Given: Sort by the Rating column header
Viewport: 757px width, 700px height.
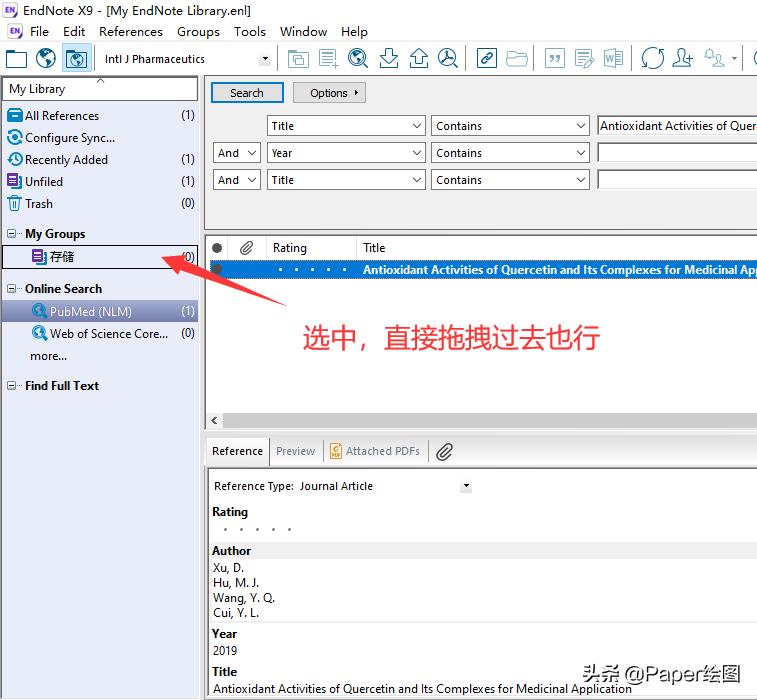Looking at the screenshot, I should point(311,248).
